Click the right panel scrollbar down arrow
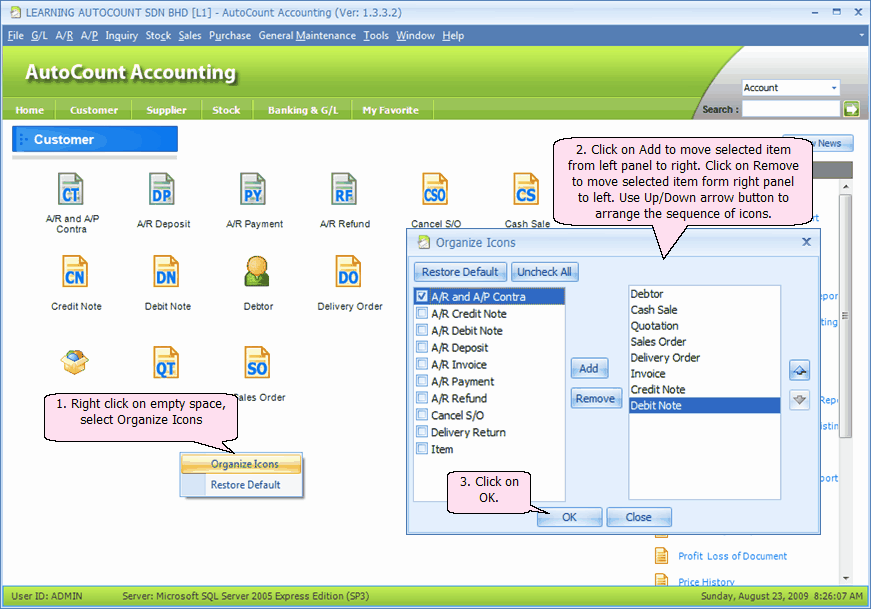This screenshot has height=609, width=871. [x=845, y=578]
